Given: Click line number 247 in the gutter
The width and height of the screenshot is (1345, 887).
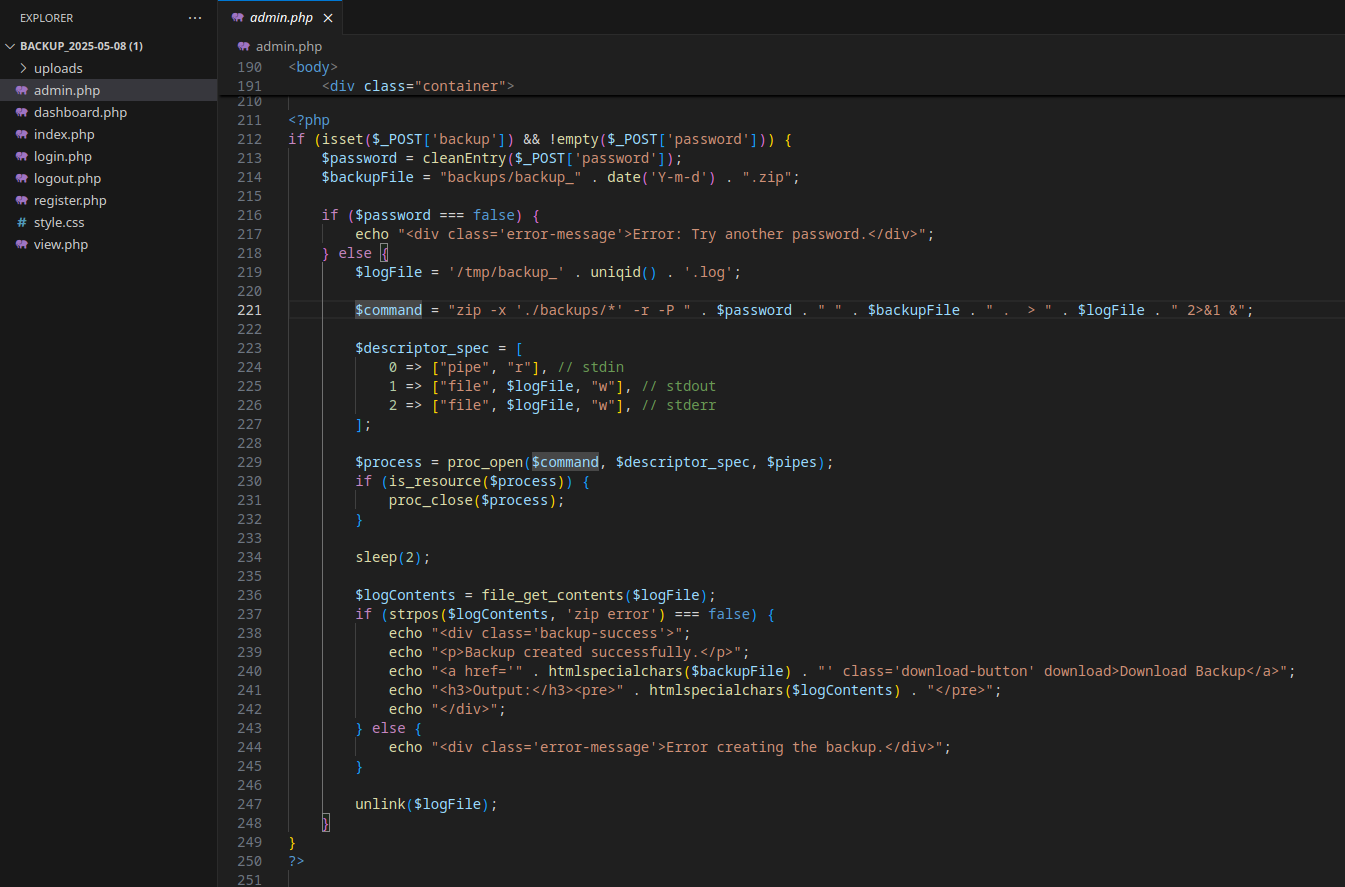Looking at the screenshot, I should [250, 804].
